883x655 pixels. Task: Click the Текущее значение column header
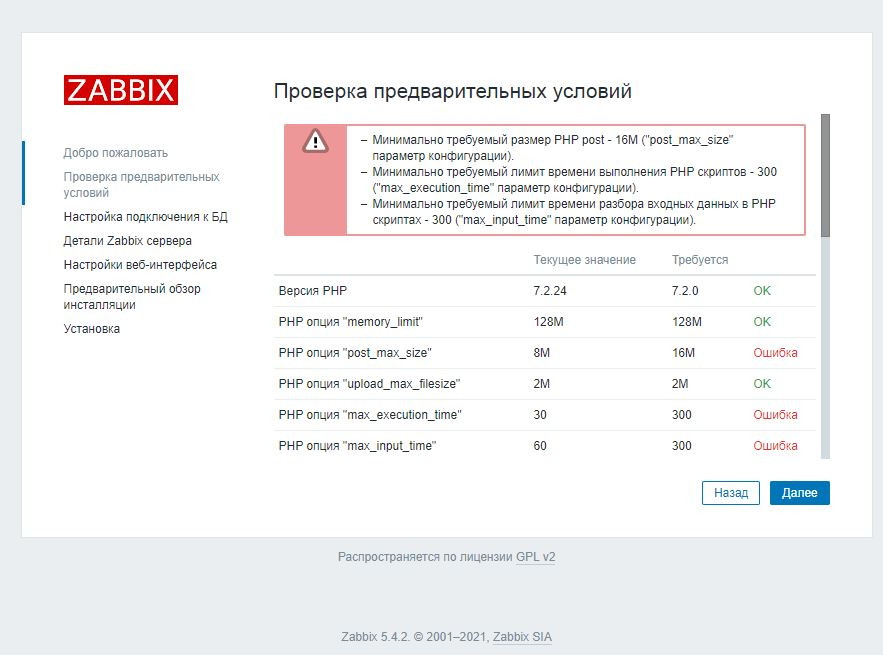[585, 260]
